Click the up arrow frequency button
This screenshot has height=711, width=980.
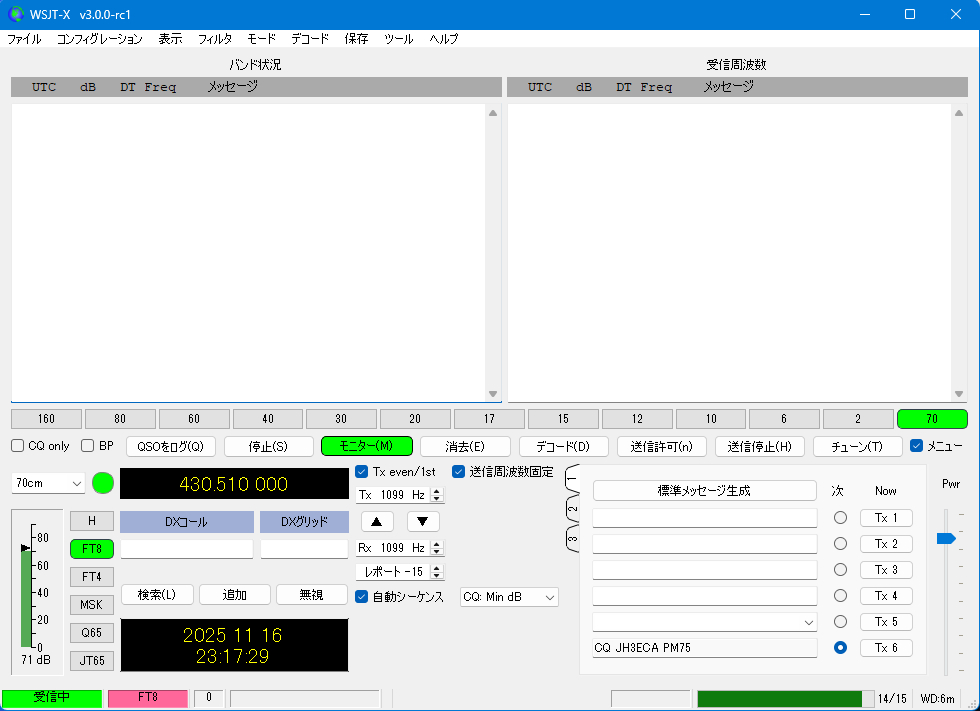click(x=377, y=521)
